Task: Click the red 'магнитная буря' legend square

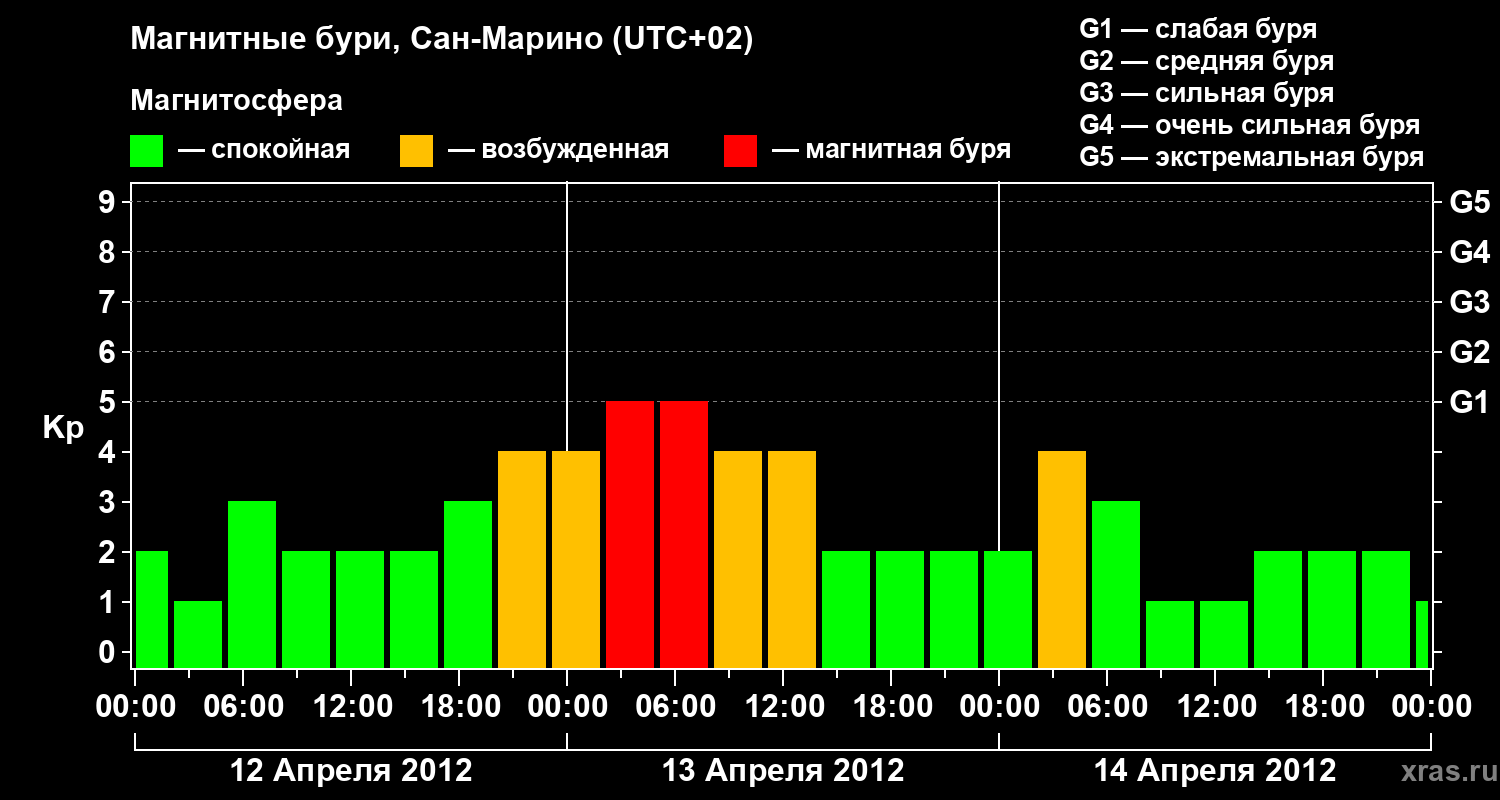Action: click(741, 150)
